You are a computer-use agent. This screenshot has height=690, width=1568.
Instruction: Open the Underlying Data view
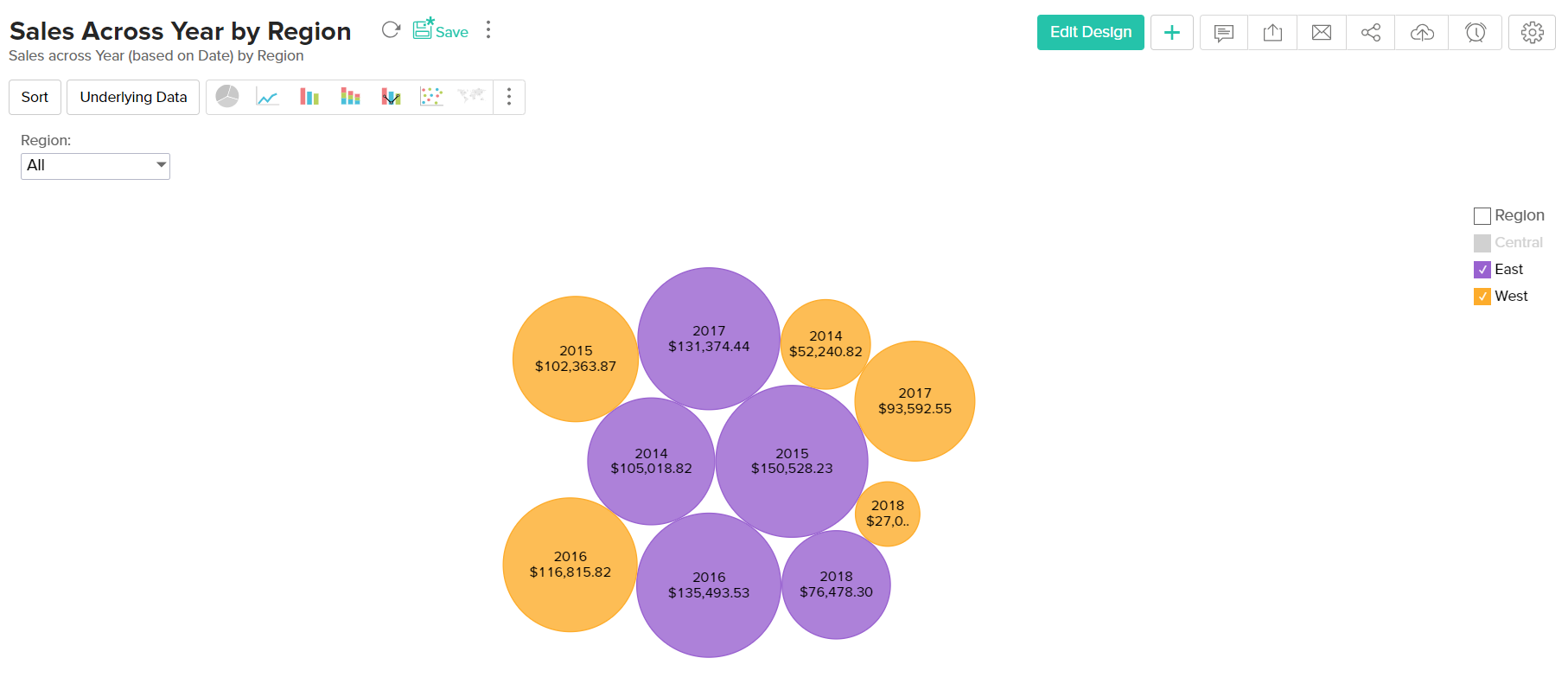(x=133, y=97)
